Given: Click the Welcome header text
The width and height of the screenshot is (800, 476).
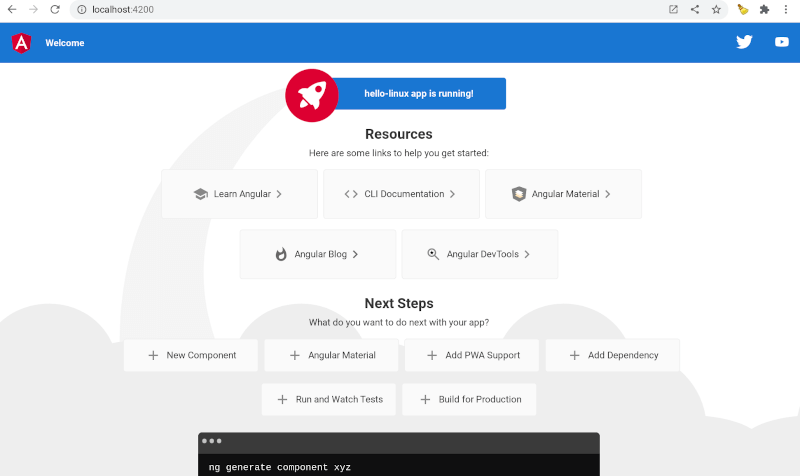Looking at the screenshot, I should (65, 43).
